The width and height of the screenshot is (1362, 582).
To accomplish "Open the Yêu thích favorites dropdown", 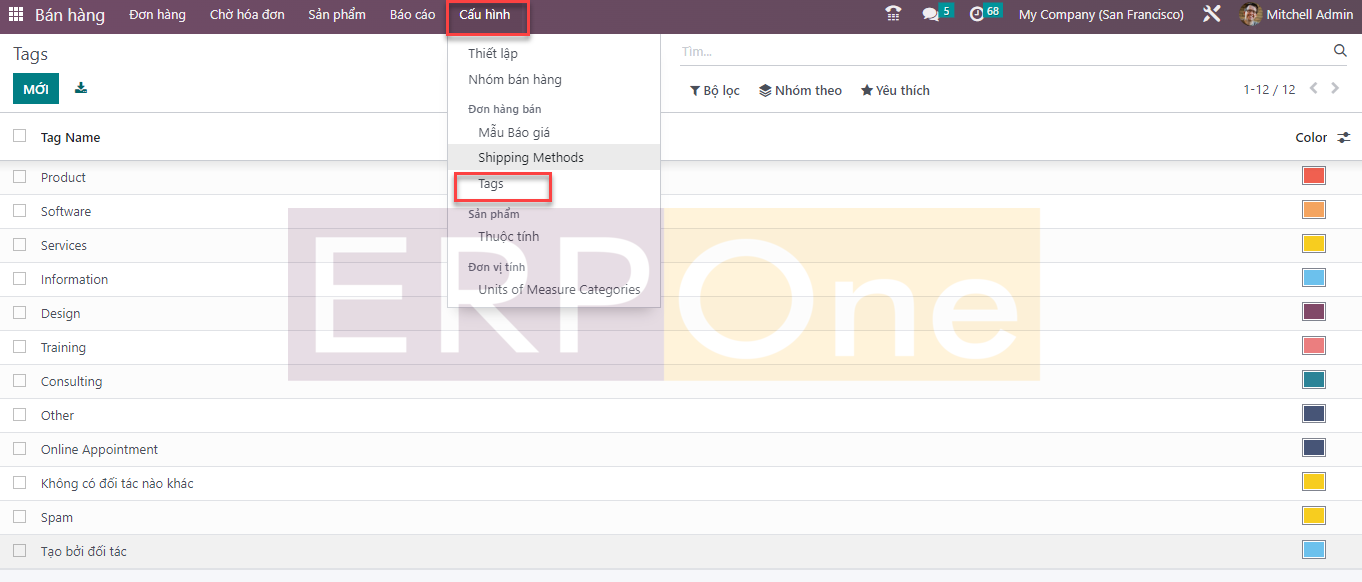I will pos(895,90).
